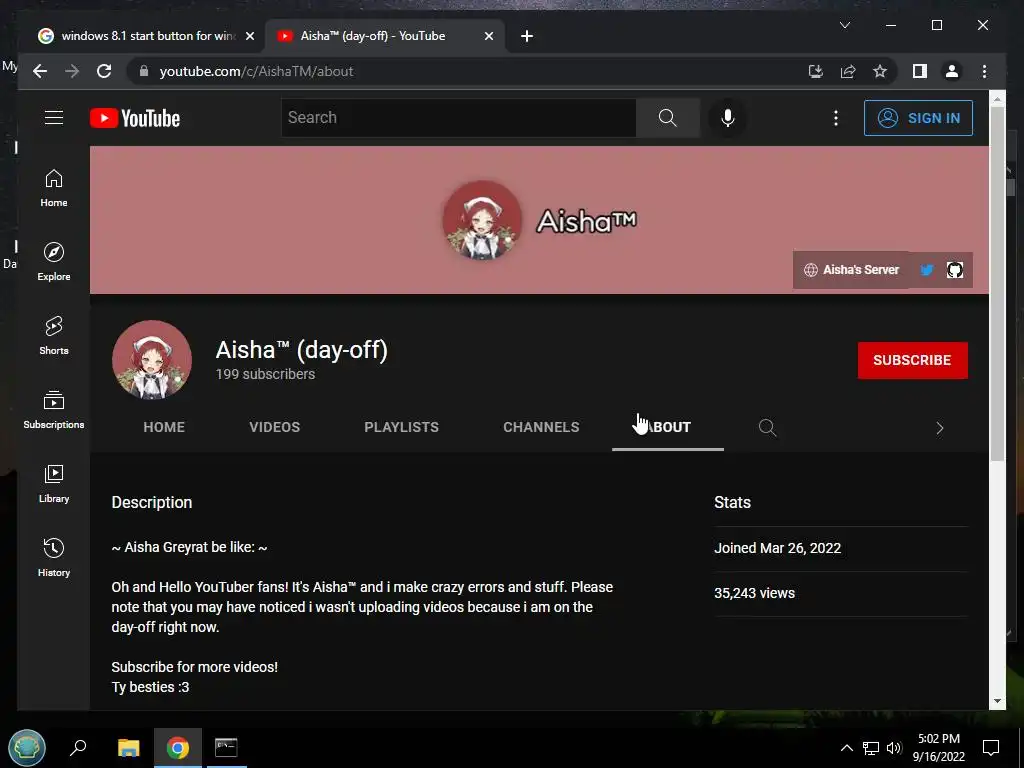Open the volume control in tray

point(893,748)
